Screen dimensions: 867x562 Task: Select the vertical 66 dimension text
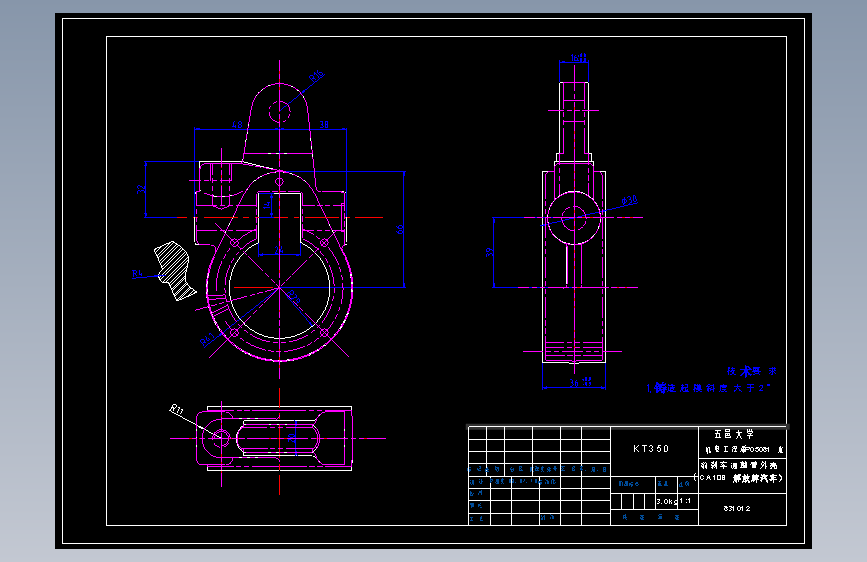tap(400, 229)
